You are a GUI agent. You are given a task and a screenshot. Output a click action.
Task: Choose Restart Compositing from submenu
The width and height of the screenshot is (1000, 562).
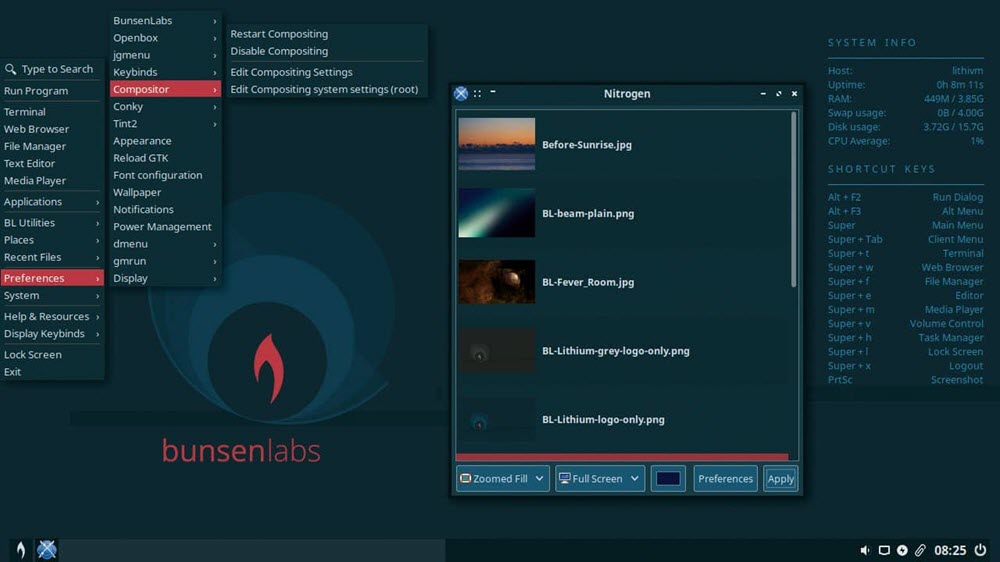279,34
